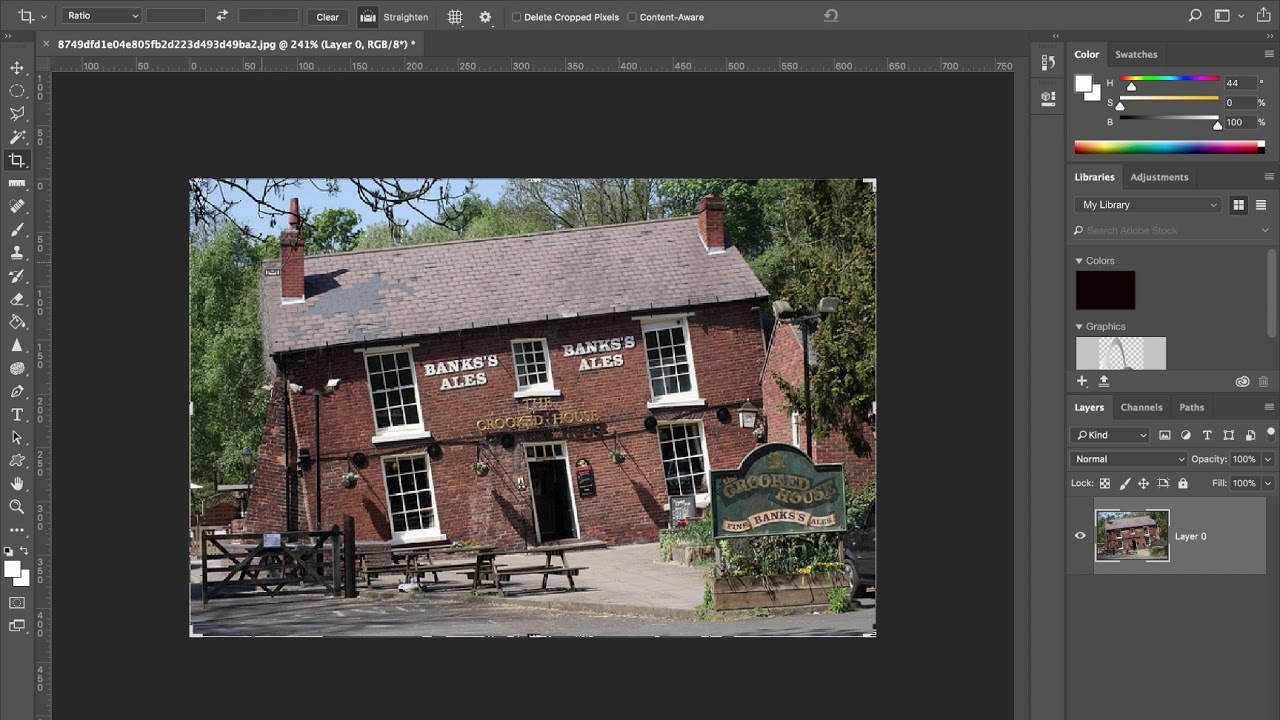Click the Straighten button
This screenshot has height=720, width=1280.
point(394,17)
